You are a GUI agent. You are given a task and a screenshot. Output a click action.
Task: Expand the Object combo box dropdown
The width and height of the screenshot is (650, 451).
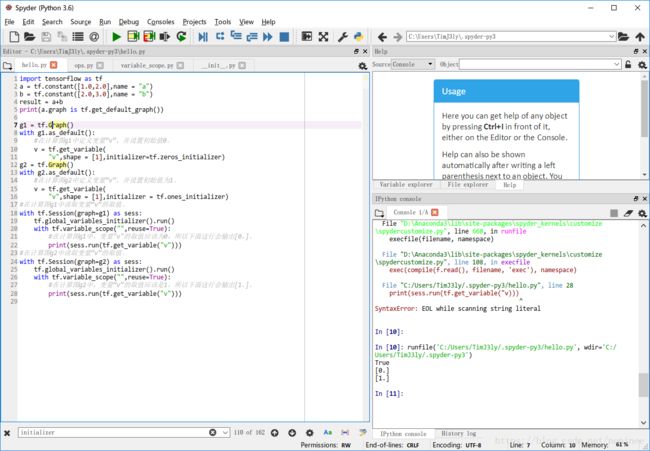(616, 64)
